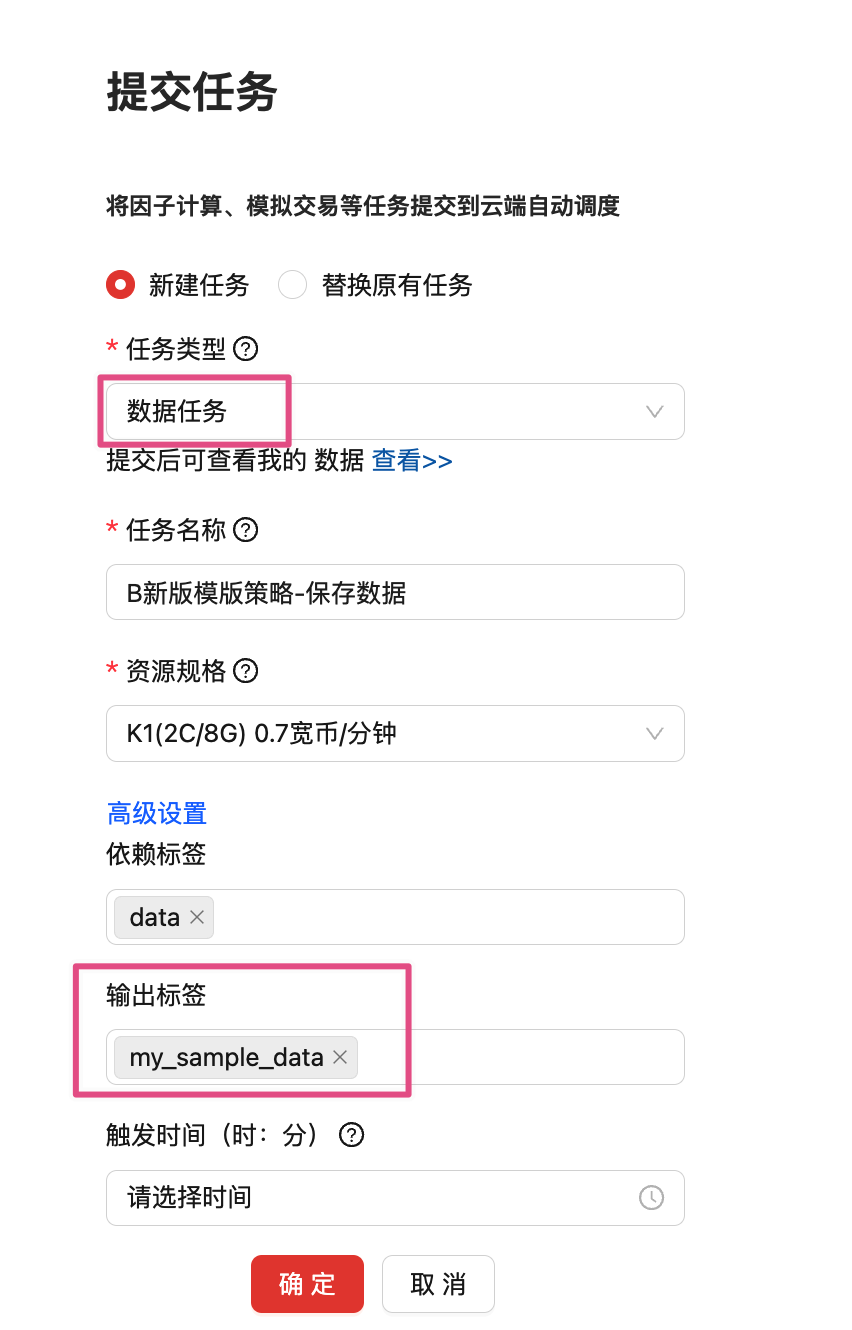The width and height of the screenshot is (852, 1330).
Task: Click the 查看>> link
Action: click(412, 461)
